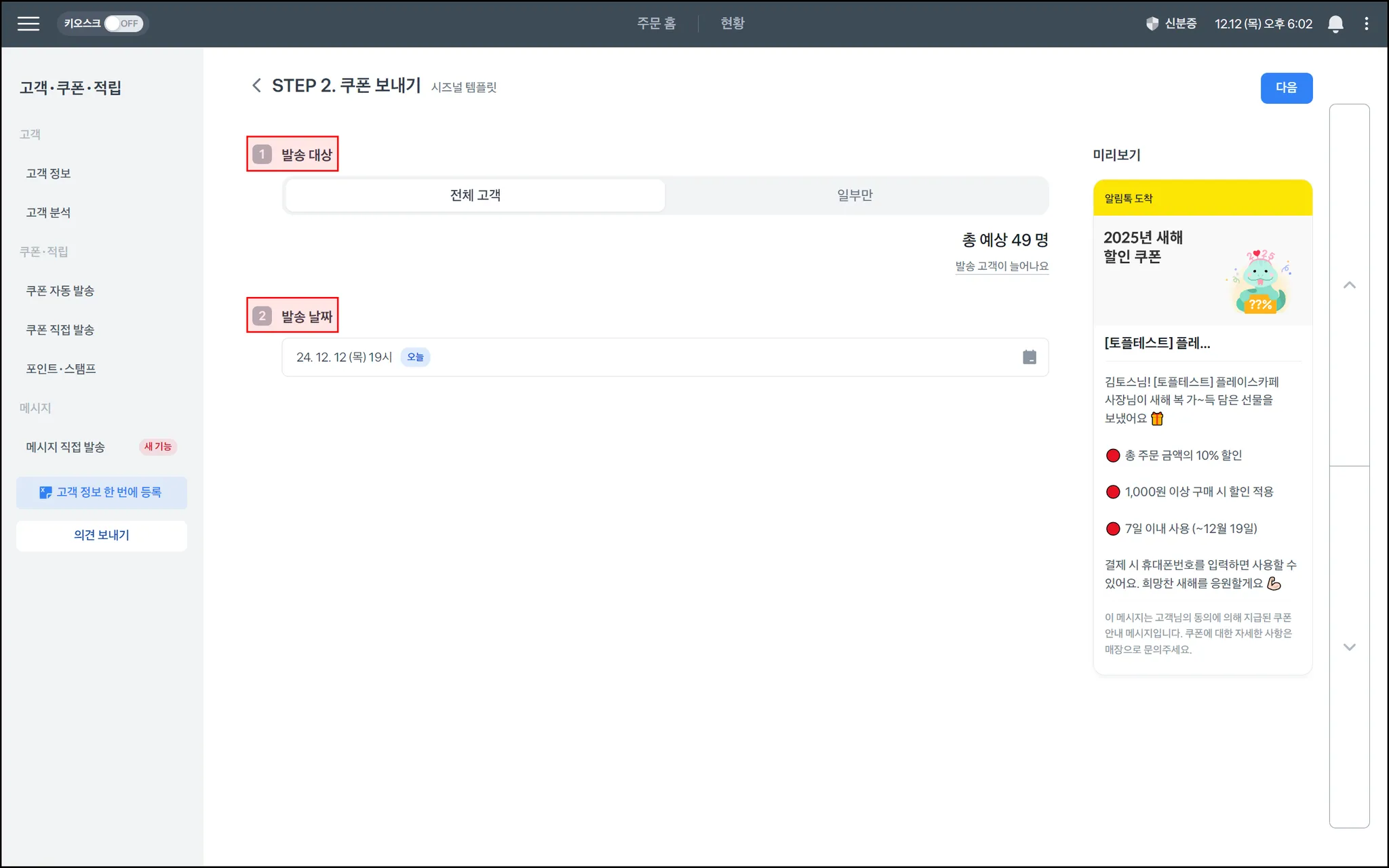Open the 발송 고객이 늘어나요 link
This screenshot has height=868, width=1389.
click(x=1001, y=267)
